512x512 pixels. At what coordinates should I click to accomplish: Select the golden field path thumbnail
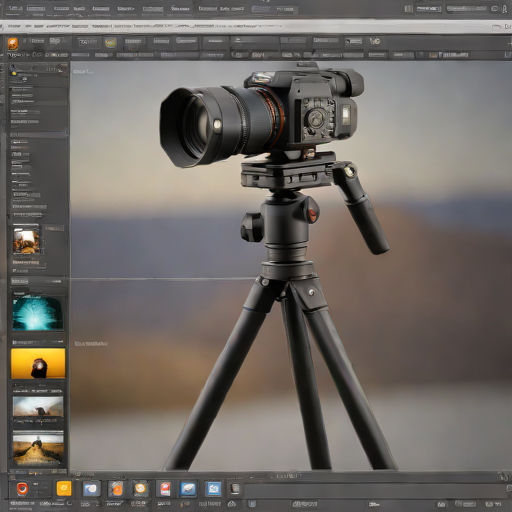tap(38, 448)
